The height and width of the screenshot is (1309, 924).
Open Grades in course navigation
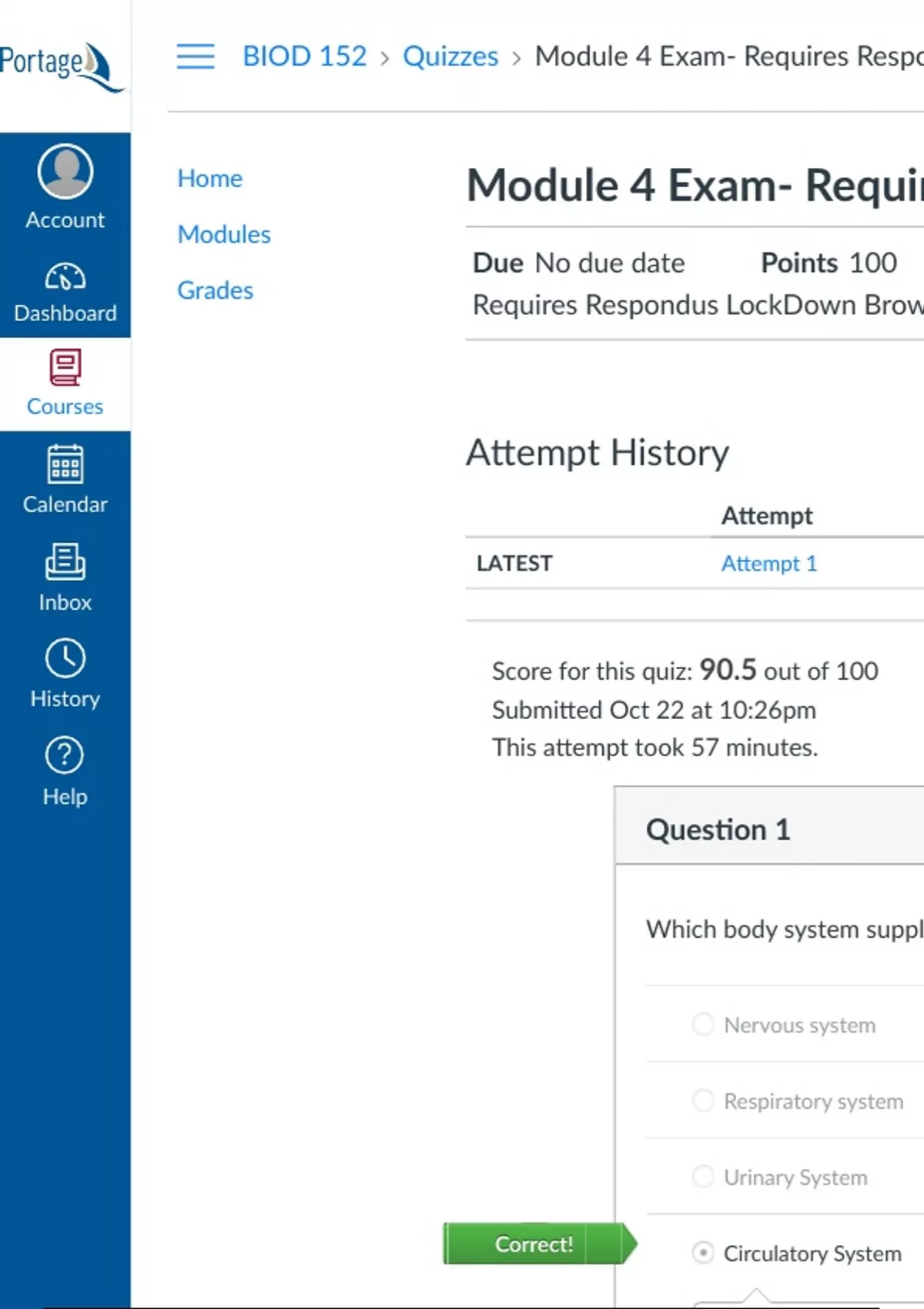coord(215,290)
